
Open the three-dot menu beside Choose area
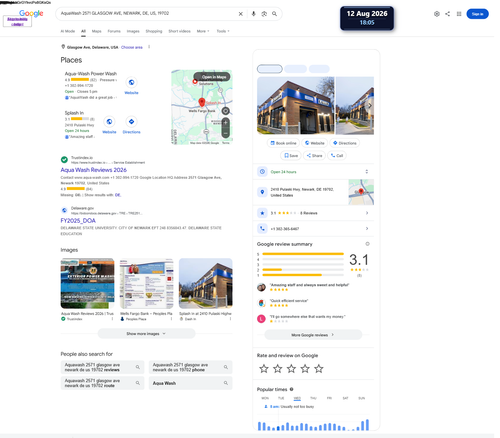[x=149, y=47]
